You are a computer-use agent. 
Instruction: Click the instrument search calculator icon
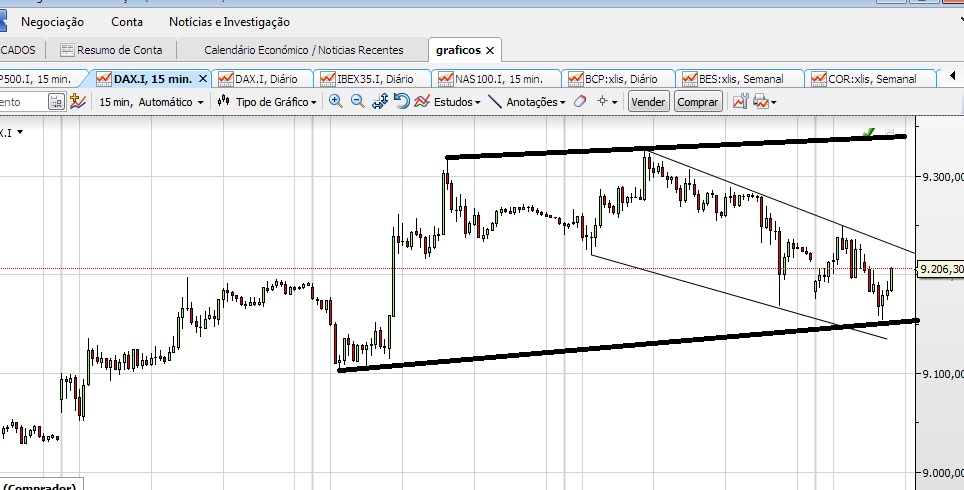56,101
